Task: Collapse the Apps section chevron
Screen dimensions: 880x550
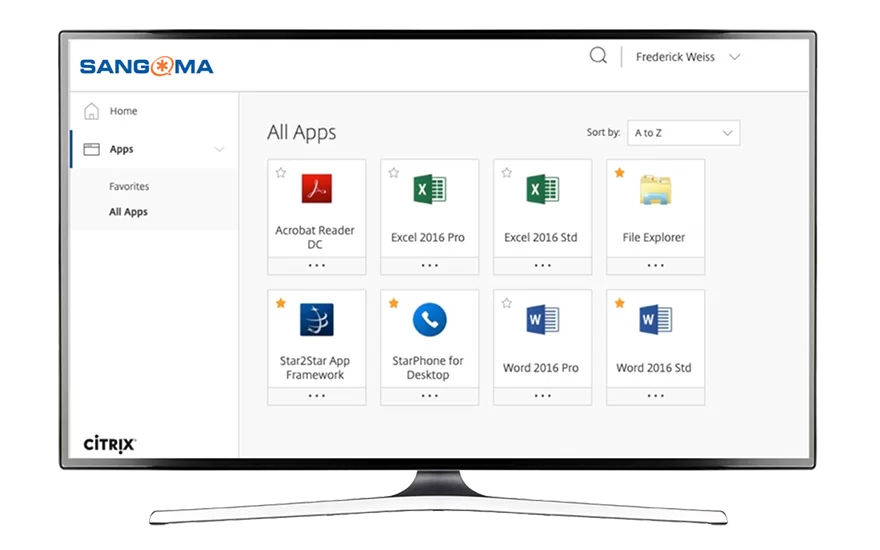Action: pyautogui.click(x=219, y=149)
